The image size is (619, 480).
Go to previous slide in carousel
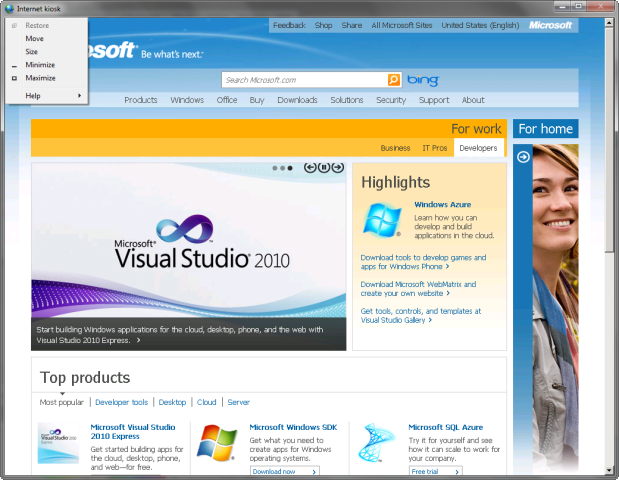(310, 168)
